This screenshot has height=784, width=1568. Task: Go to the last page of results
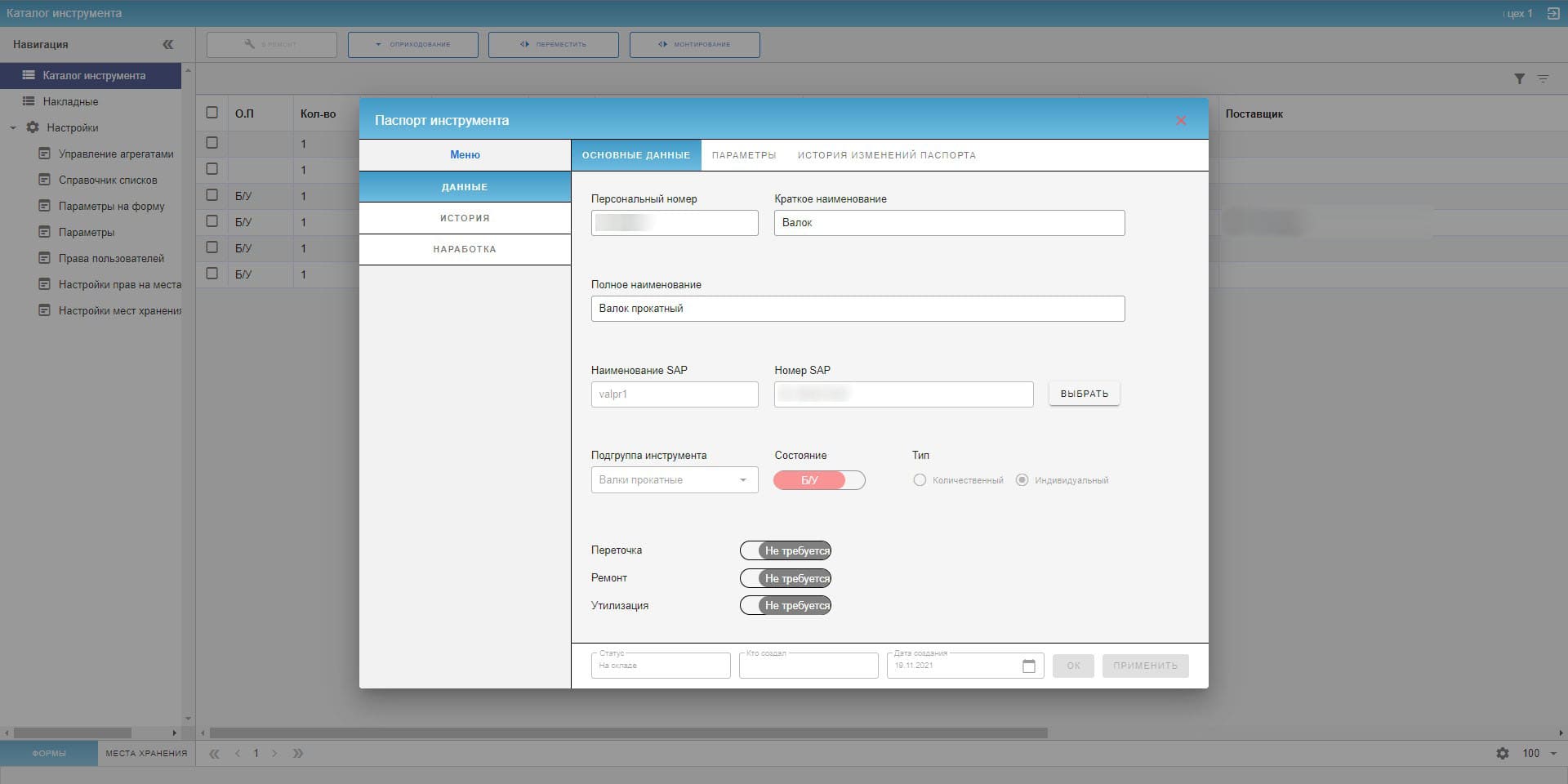tap(298, 754)
